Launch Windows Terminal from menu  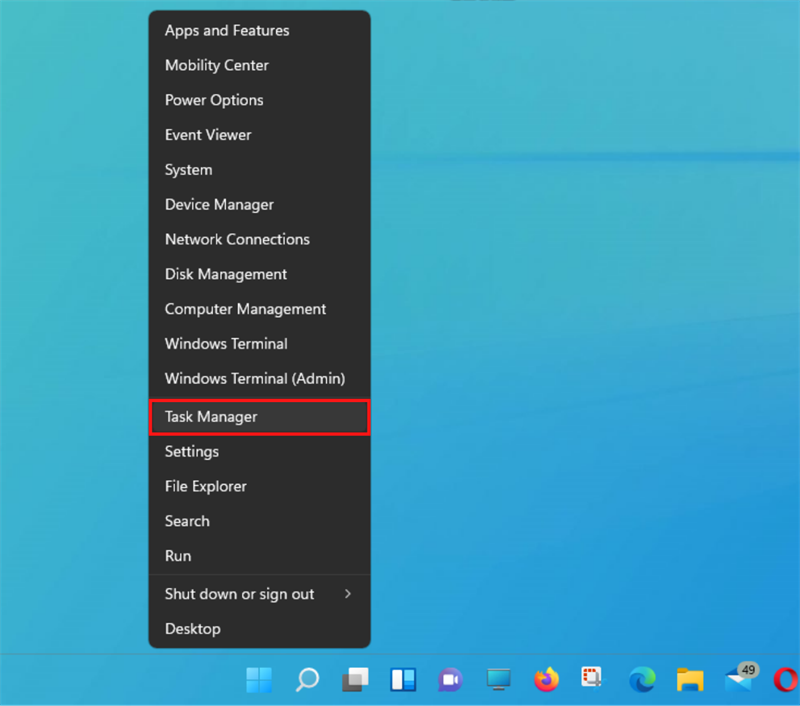[x=259, y=344]
